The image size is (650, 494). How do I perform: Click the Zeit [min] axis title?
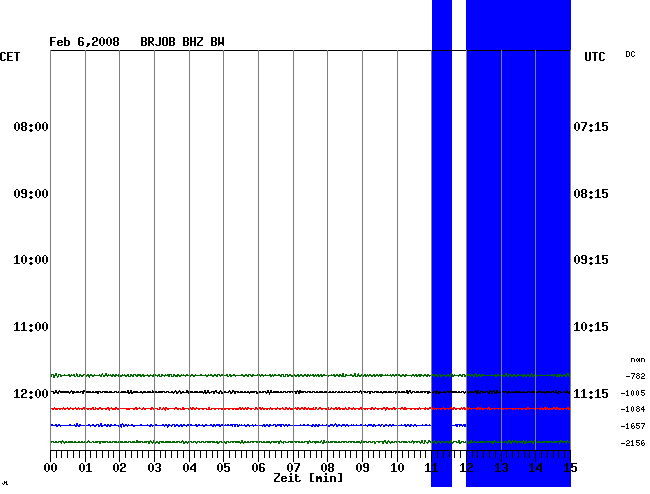tap(308, 478)
